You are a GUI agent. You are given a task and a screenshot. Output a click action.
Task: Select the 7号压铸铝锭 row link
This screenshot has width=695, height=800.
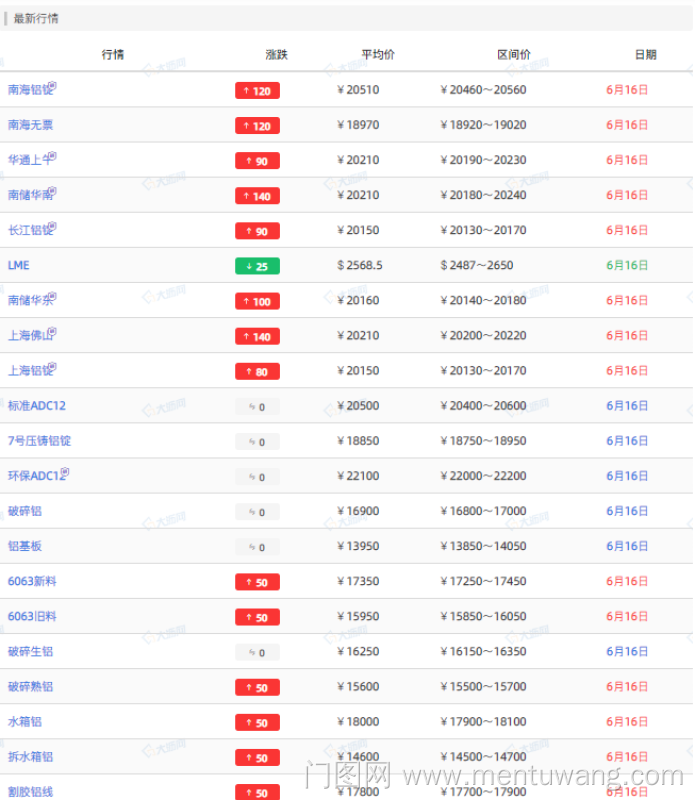pos(40,441)
